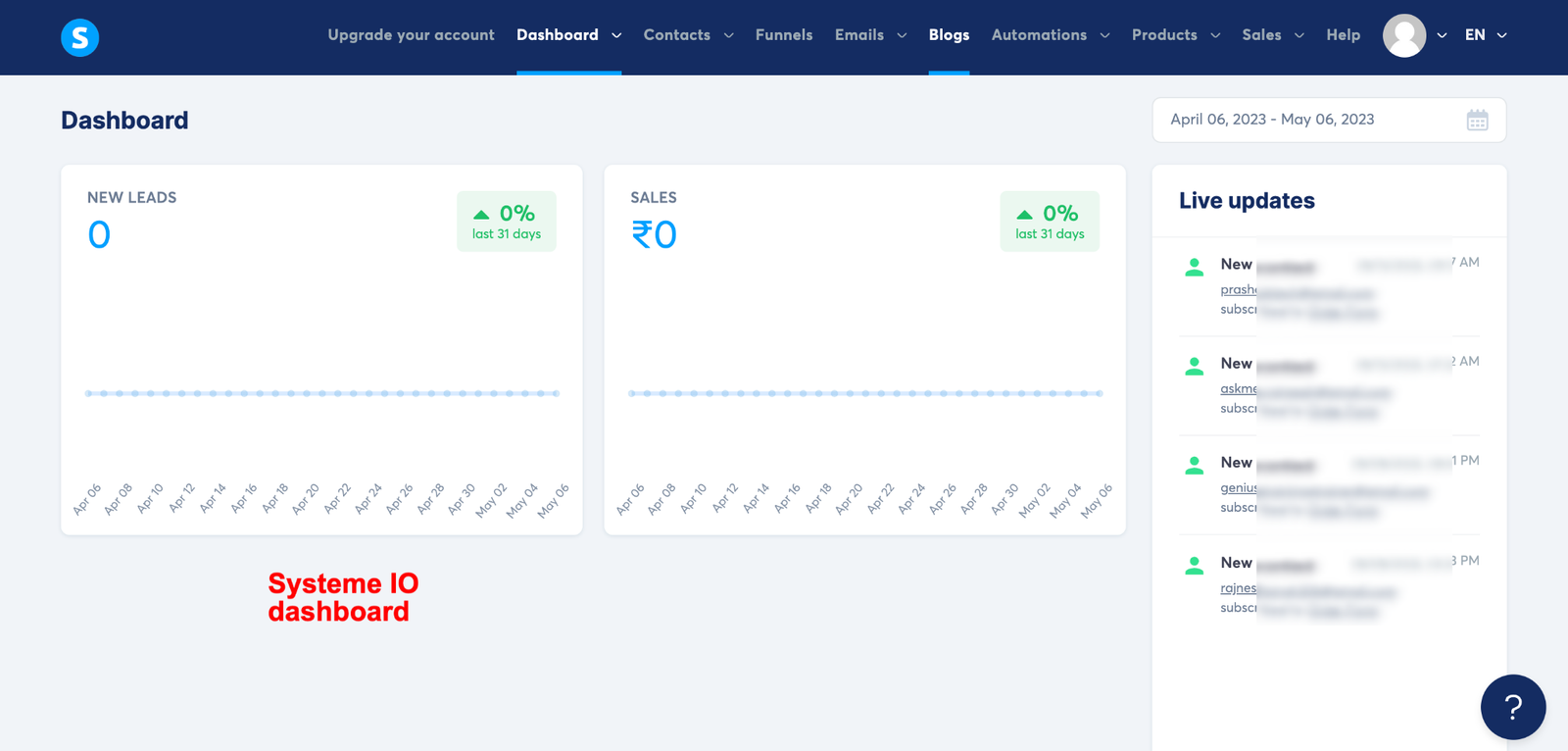Click Apr 06 label on New Leads chart
Viewport: 1568px width, 751px height.
pos(87,499)
